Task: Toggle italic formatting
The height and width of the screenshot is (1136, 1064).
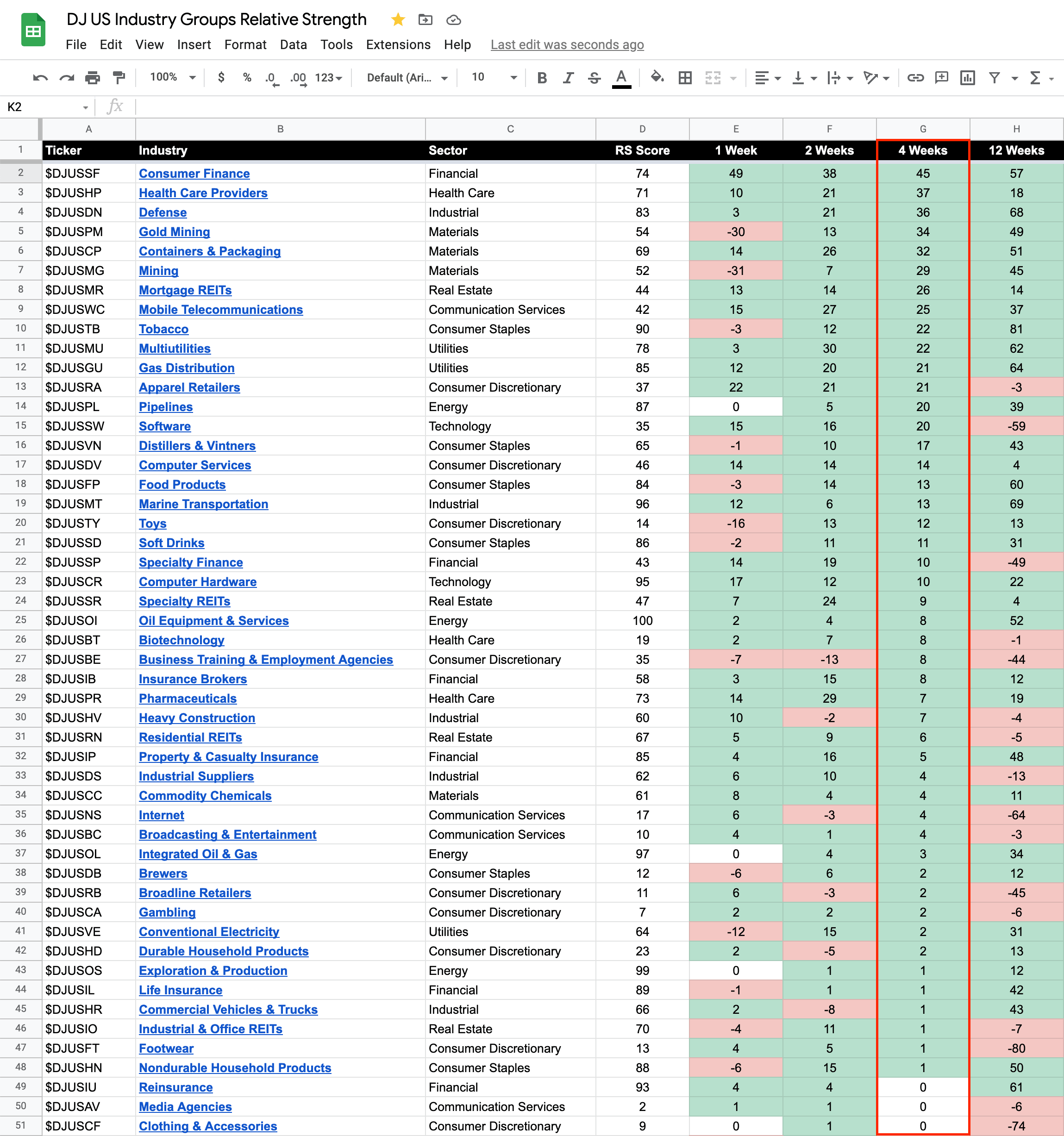Action: point(568,78)
